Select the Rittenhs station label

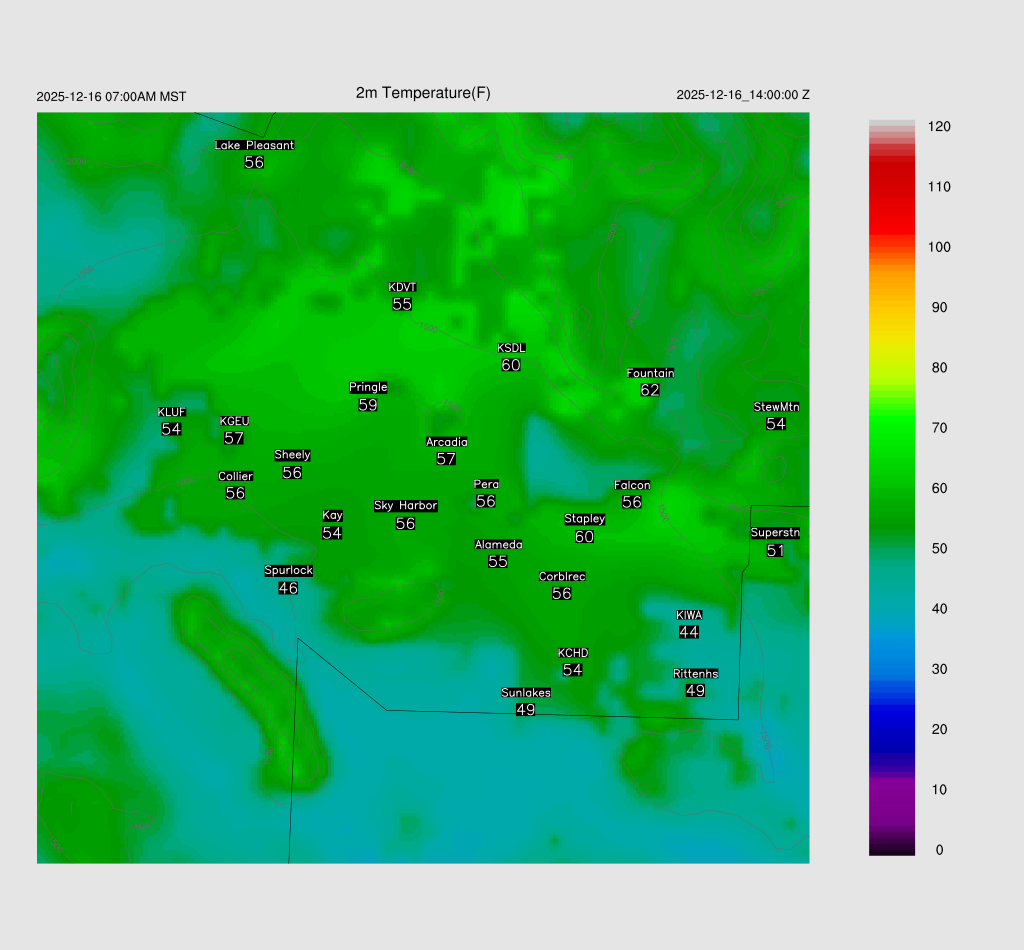tap(695, 674)
